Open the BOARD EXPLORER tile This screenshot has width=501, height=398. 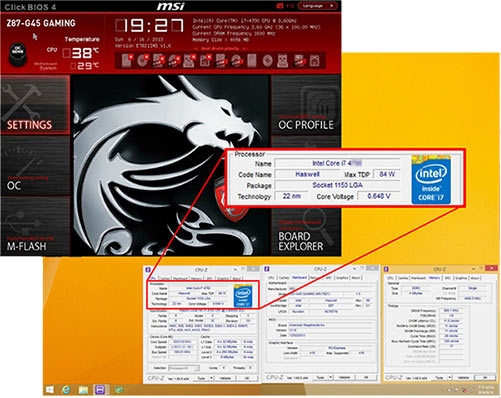point(306,226)
